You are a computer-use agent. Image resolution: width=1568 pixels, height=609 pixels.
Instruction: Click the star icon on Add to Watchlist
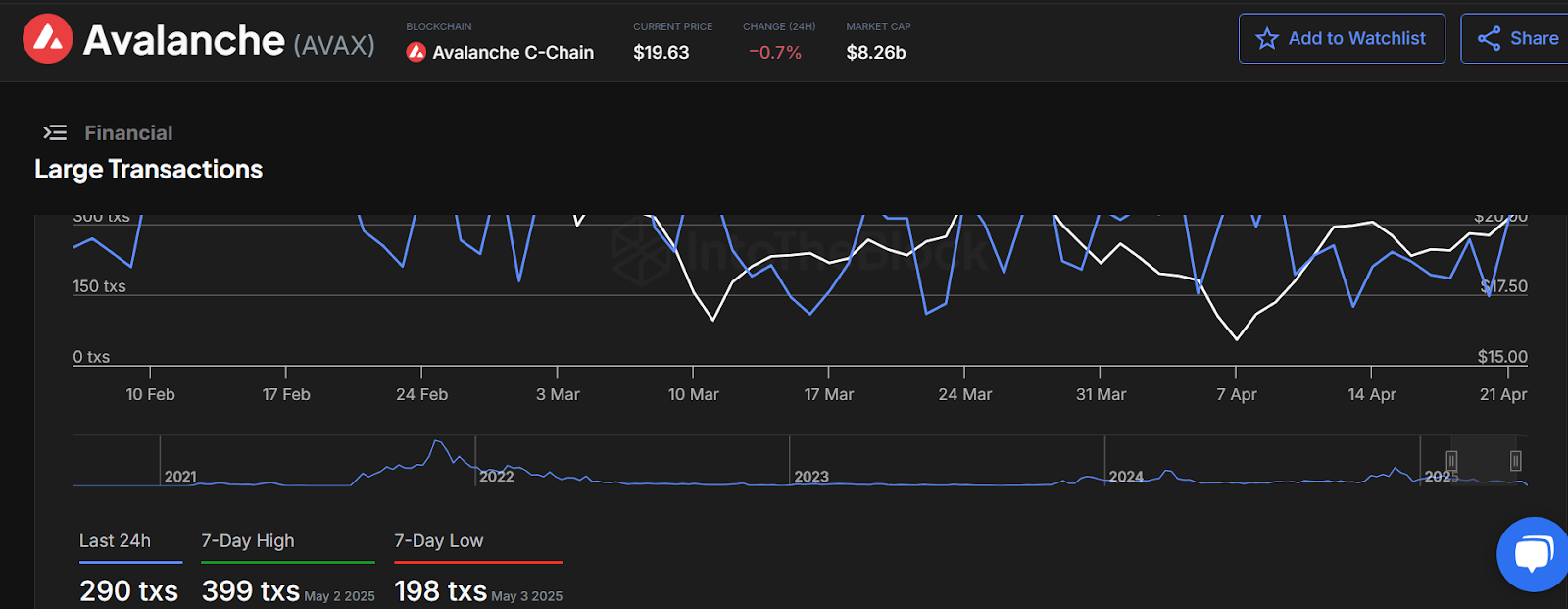pos(1267,38)
